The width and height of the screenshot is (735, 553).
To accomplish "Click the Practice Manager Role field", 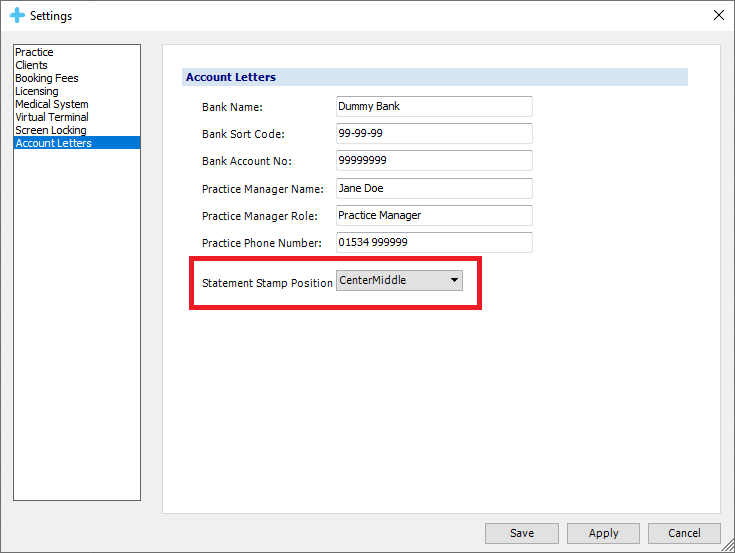I will click(x=434, y=215).
